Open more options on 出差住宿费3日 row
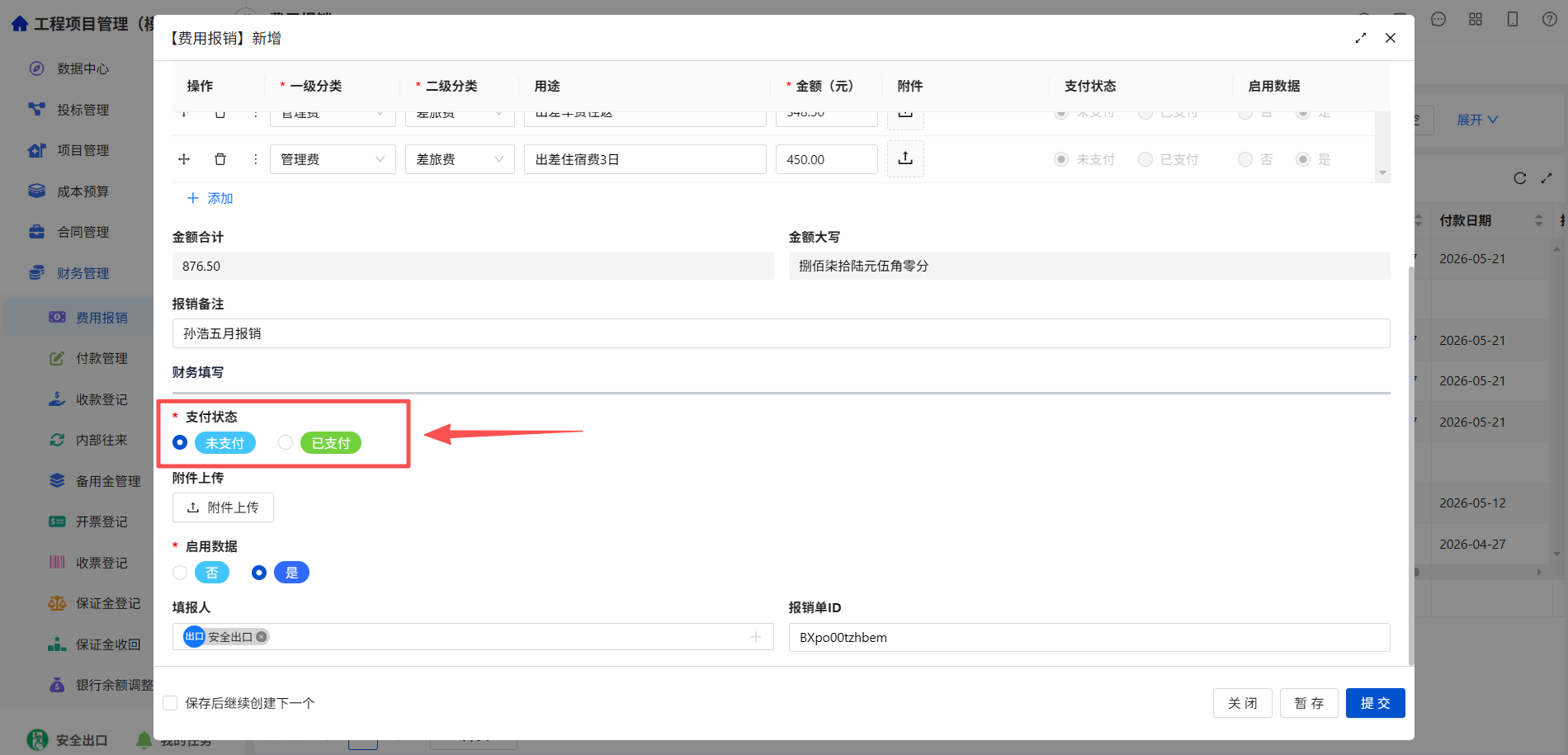Screen dimensions: 1568x755 256,159
